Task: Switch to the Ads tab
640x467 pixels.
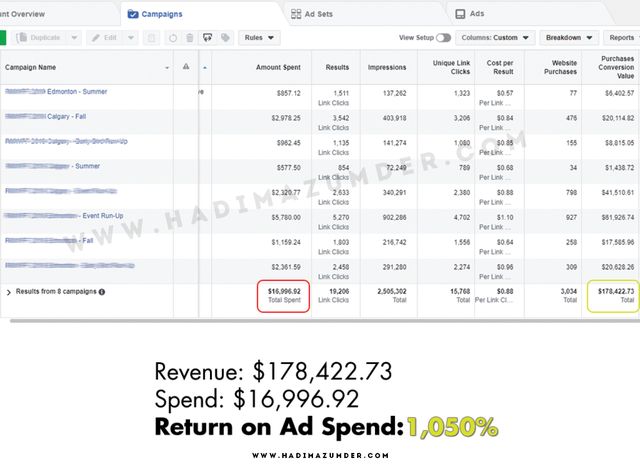Action: (x=470, y=14)
